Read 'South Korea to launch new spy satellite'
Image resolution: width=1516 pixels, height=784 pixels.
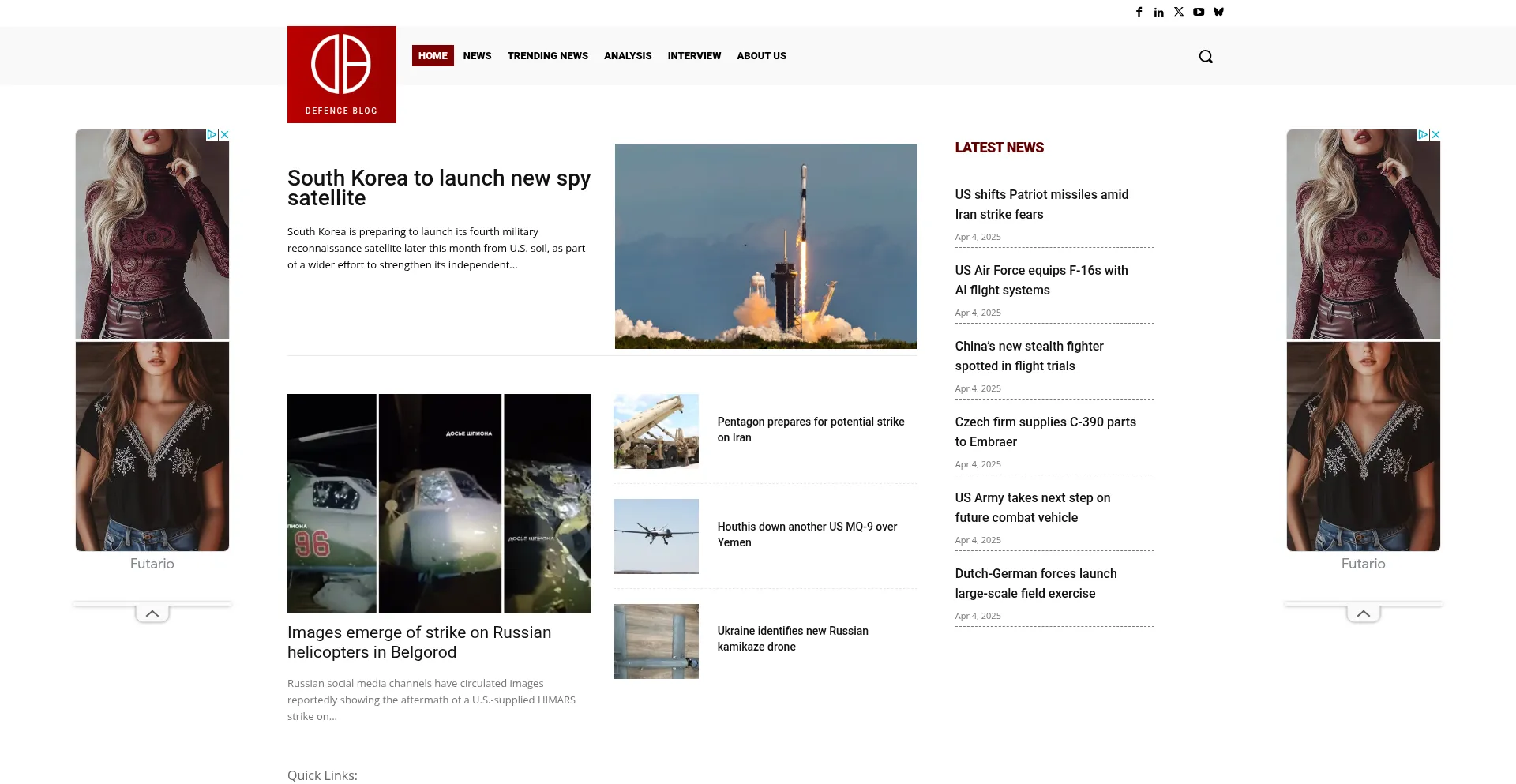(x=438, y=188)
